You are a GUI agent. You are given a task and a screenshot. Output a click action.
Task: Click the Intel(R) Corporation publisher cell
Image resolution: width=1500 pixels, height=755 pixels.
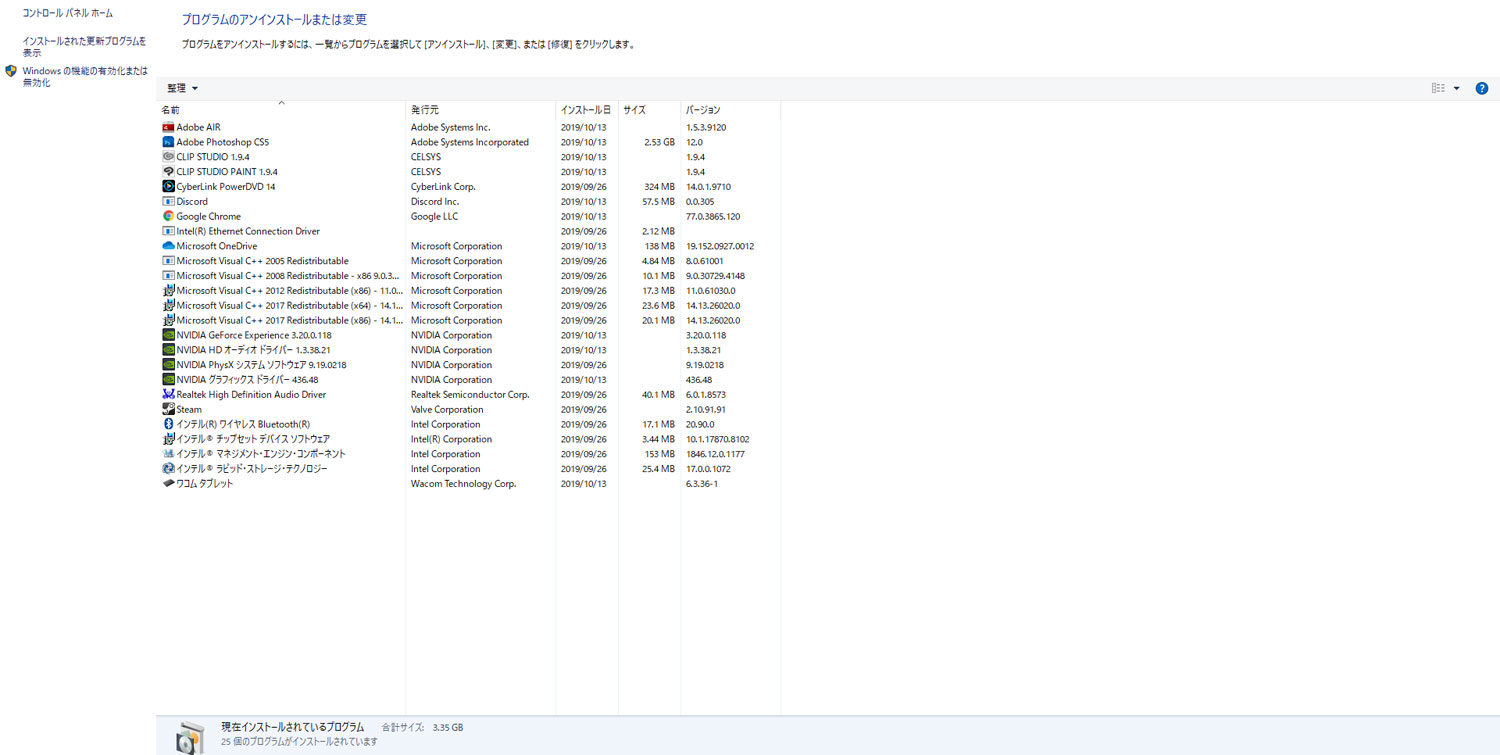[x=451, y=439]
